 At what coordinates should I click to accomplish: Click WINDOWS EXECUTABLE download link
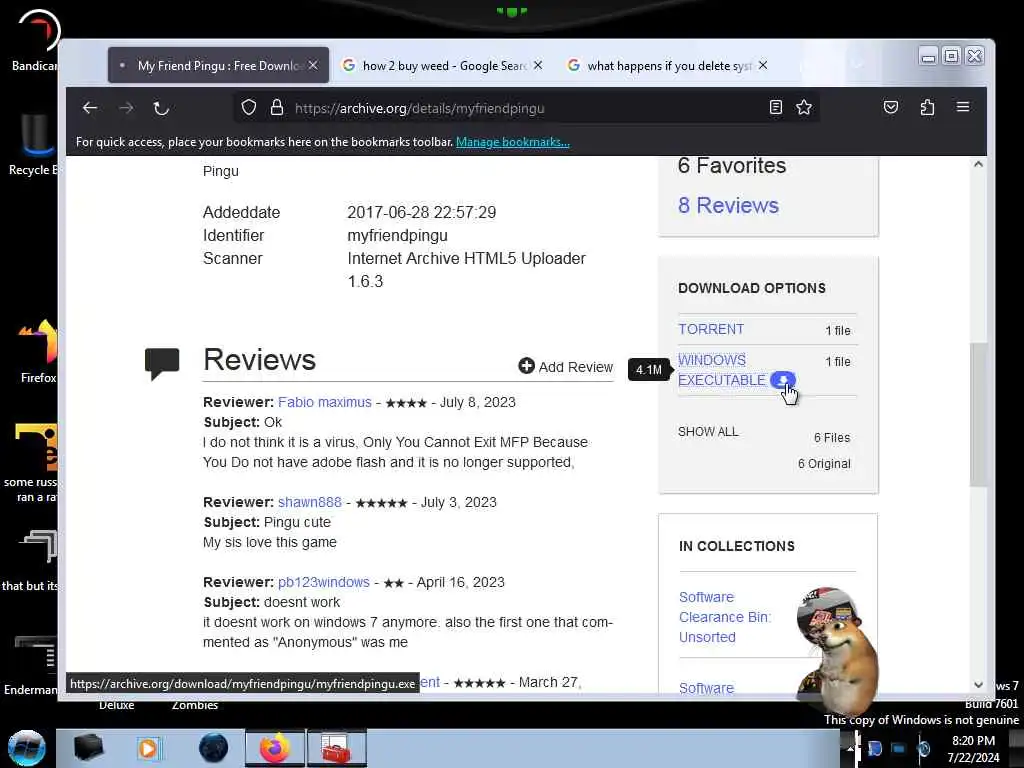[x=721, y=370]
